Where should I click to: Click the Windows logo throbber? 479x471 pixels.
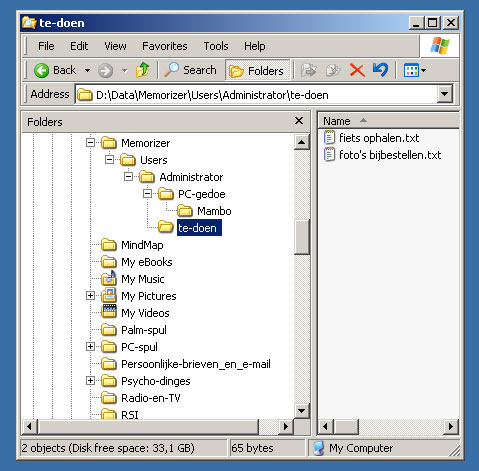[x=440, y=46]
